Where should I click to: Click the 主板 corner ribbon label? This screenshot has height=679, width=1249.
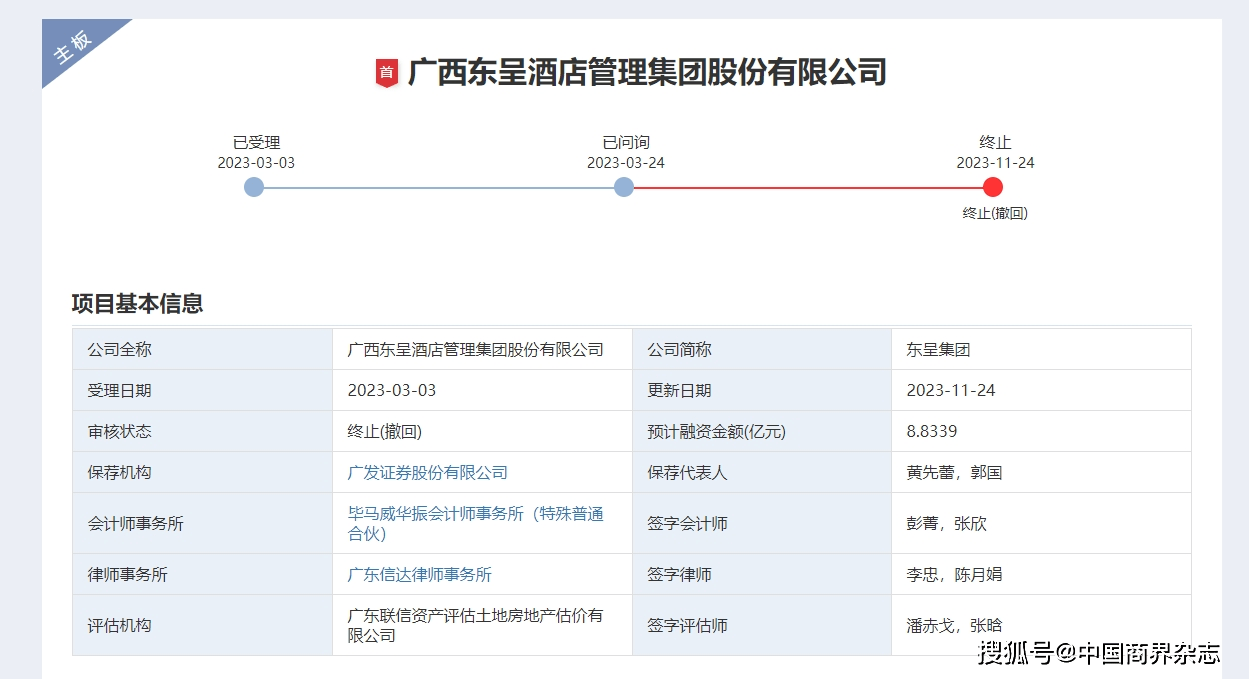point(73,45)
